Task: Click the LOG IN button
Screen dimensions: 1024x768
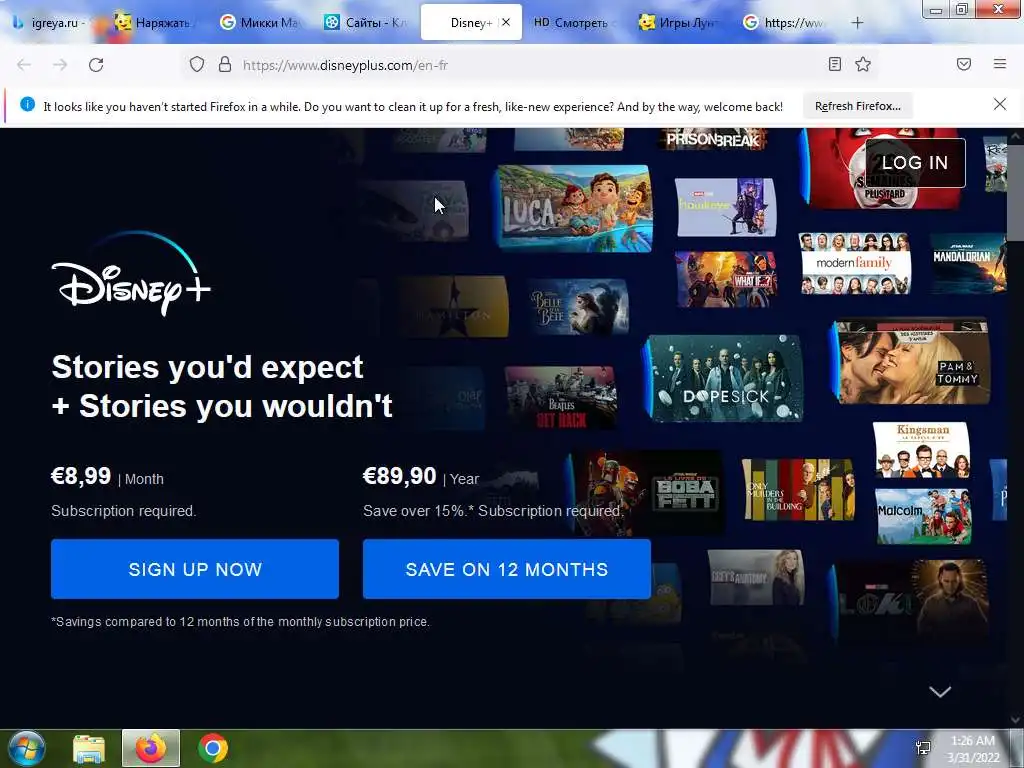Action: pos(915,163)
